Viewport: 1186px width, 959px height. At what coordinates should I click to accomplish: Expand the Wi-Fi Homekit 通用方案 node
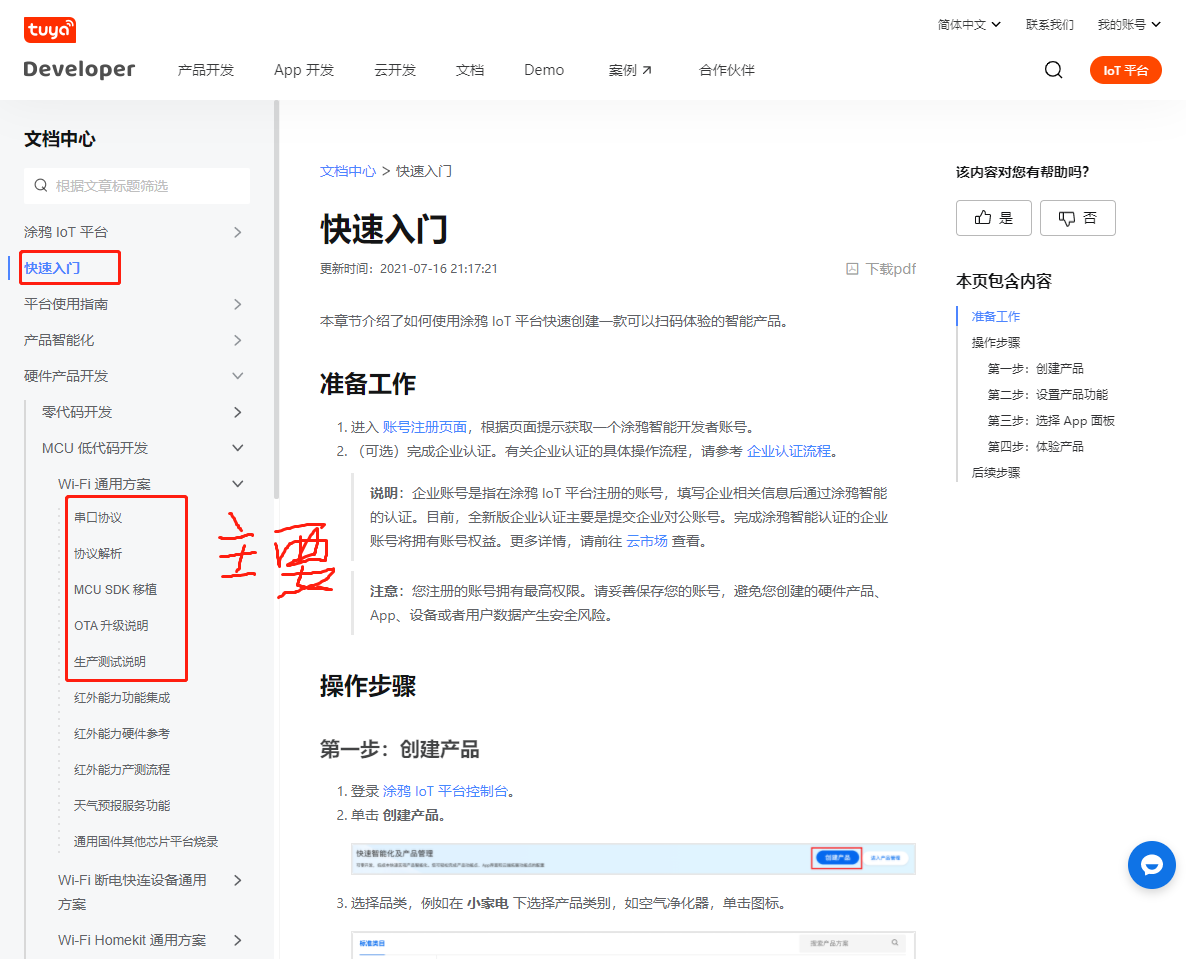pos(238,940)
